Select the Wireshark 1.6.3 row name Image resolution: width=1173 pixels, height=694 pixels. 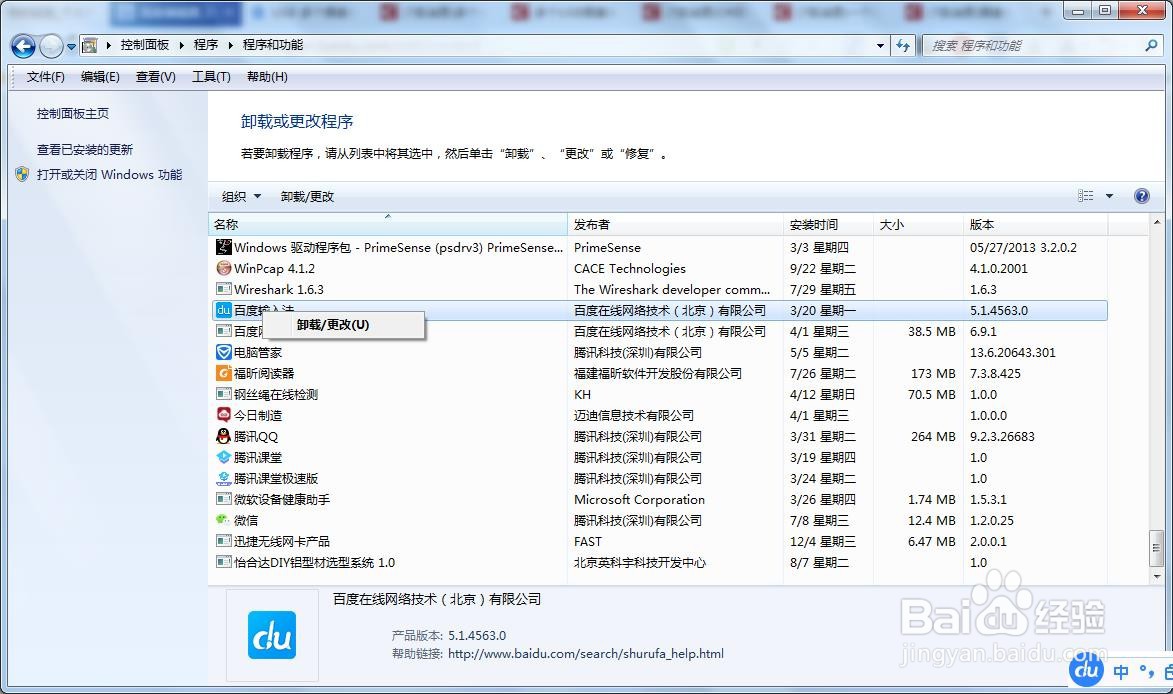tap(278, 289)
